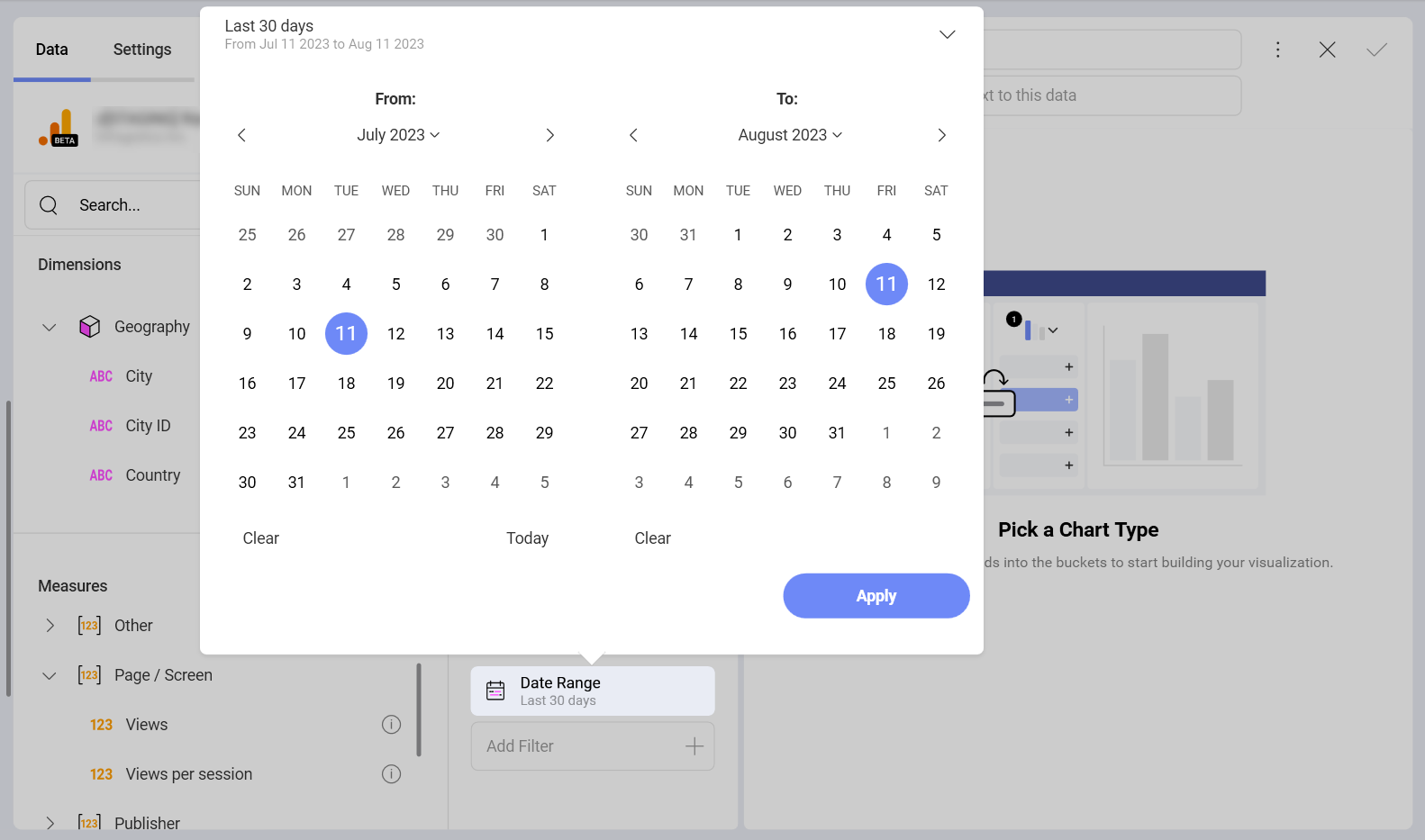
Task: Click the 123 type icon beside Views
Action: 101,725
